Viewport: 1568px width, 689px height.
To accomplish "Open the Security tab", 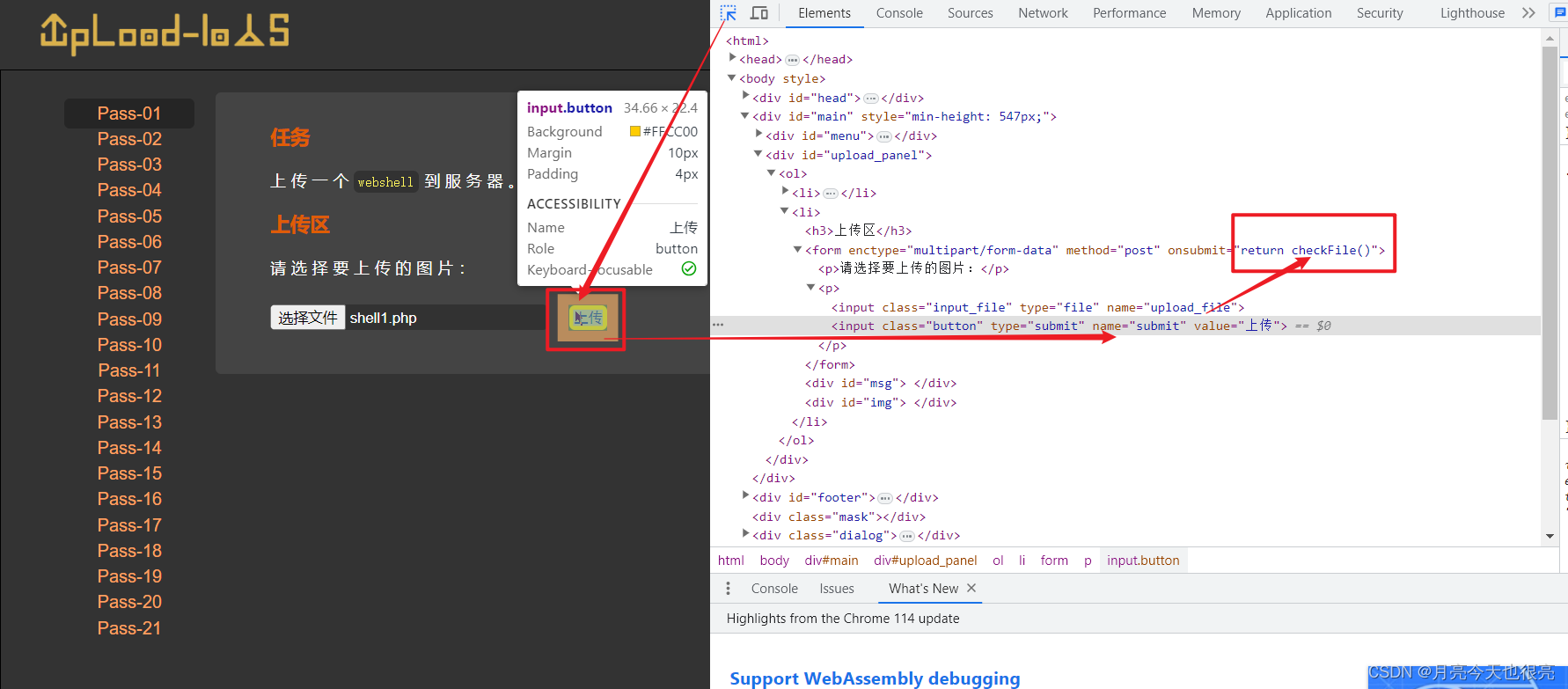I will point(1379,13).
